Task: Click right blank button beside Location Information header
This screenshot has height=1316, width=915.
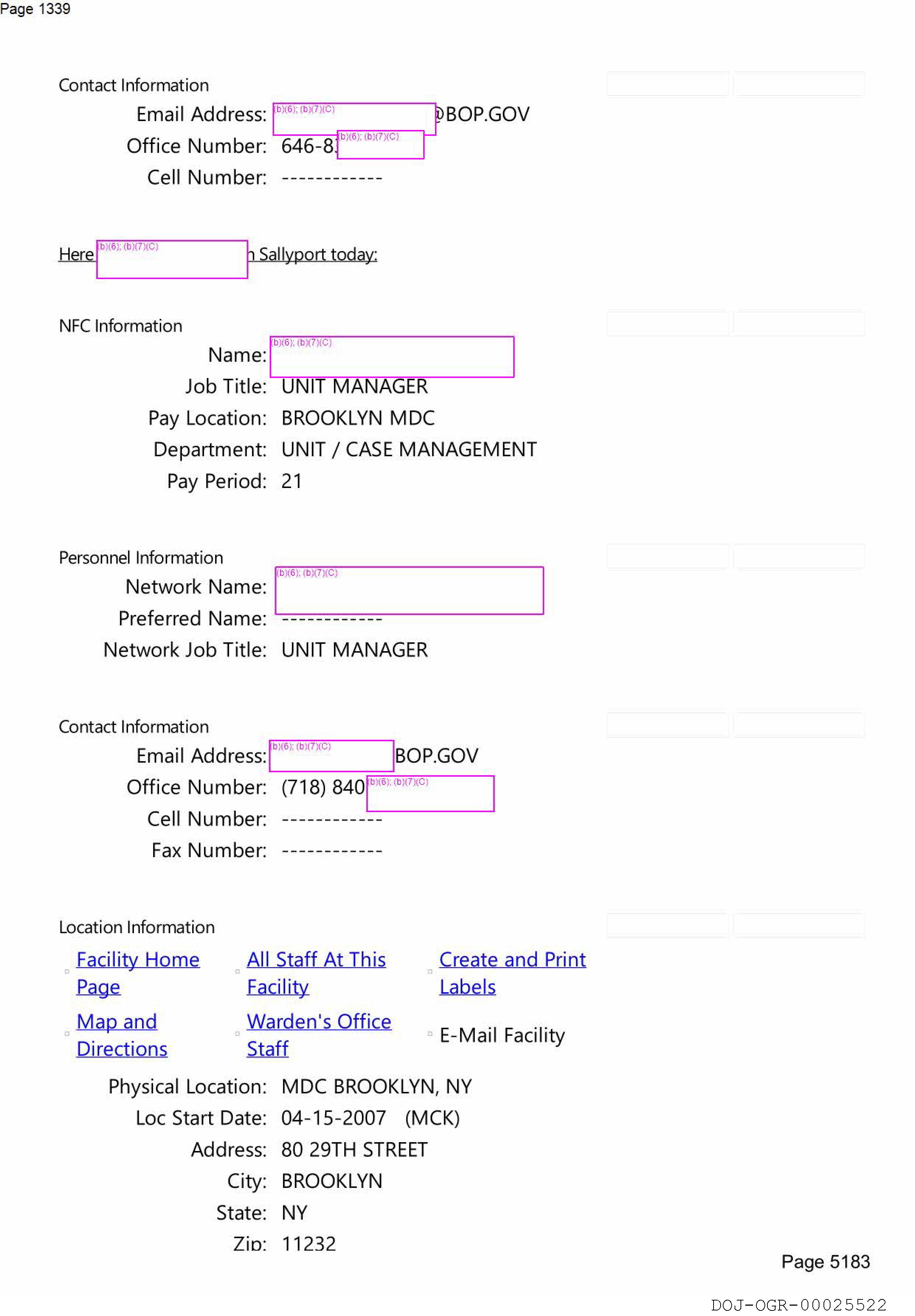Action: point(799,925)
